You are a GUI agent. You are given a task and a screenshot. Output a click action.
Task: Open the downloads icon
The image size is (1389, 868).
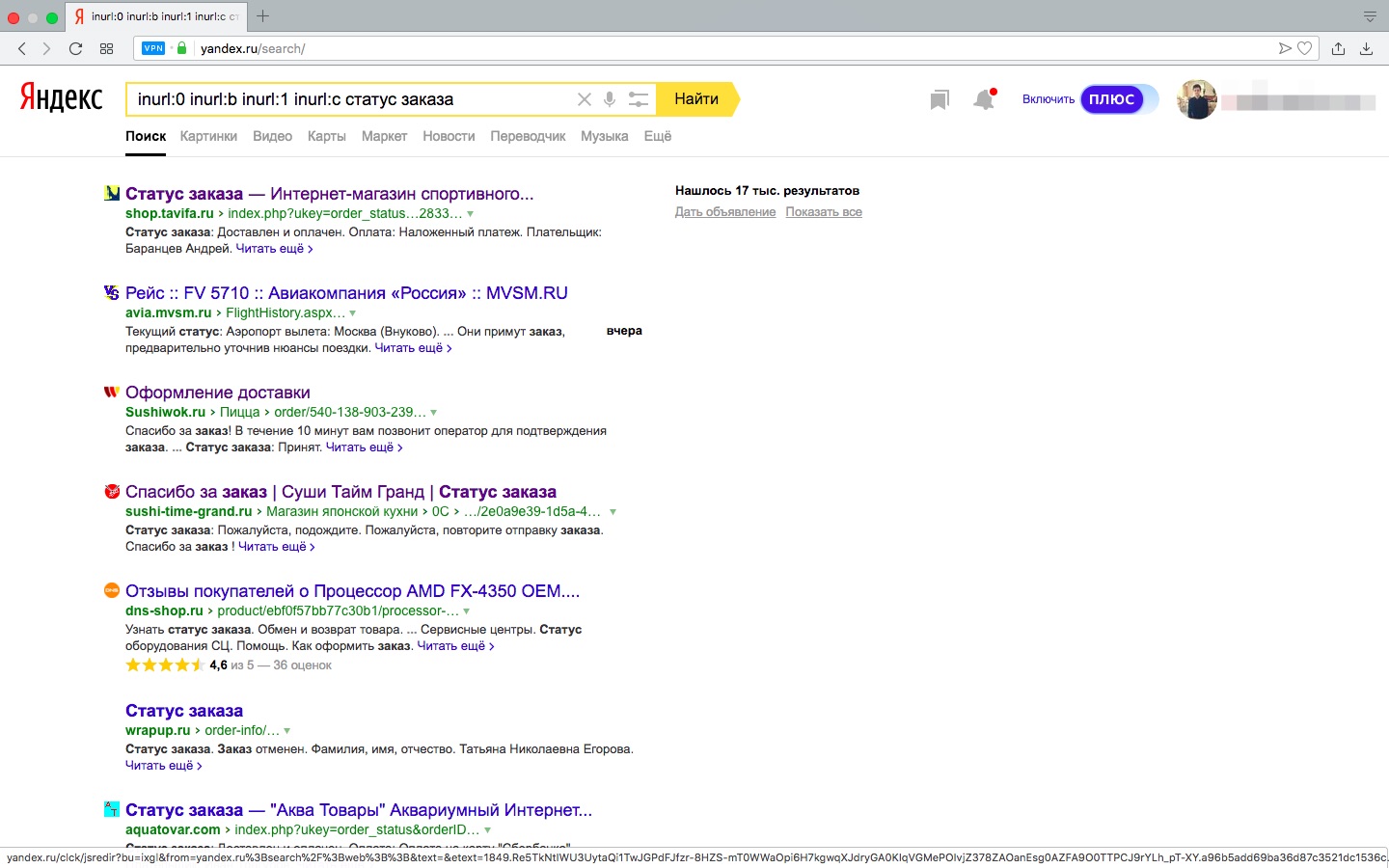(1366, 48)
